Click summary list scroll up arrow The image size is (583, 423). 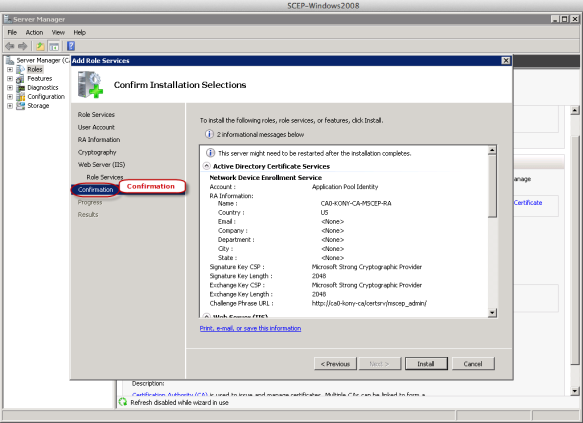492,150
